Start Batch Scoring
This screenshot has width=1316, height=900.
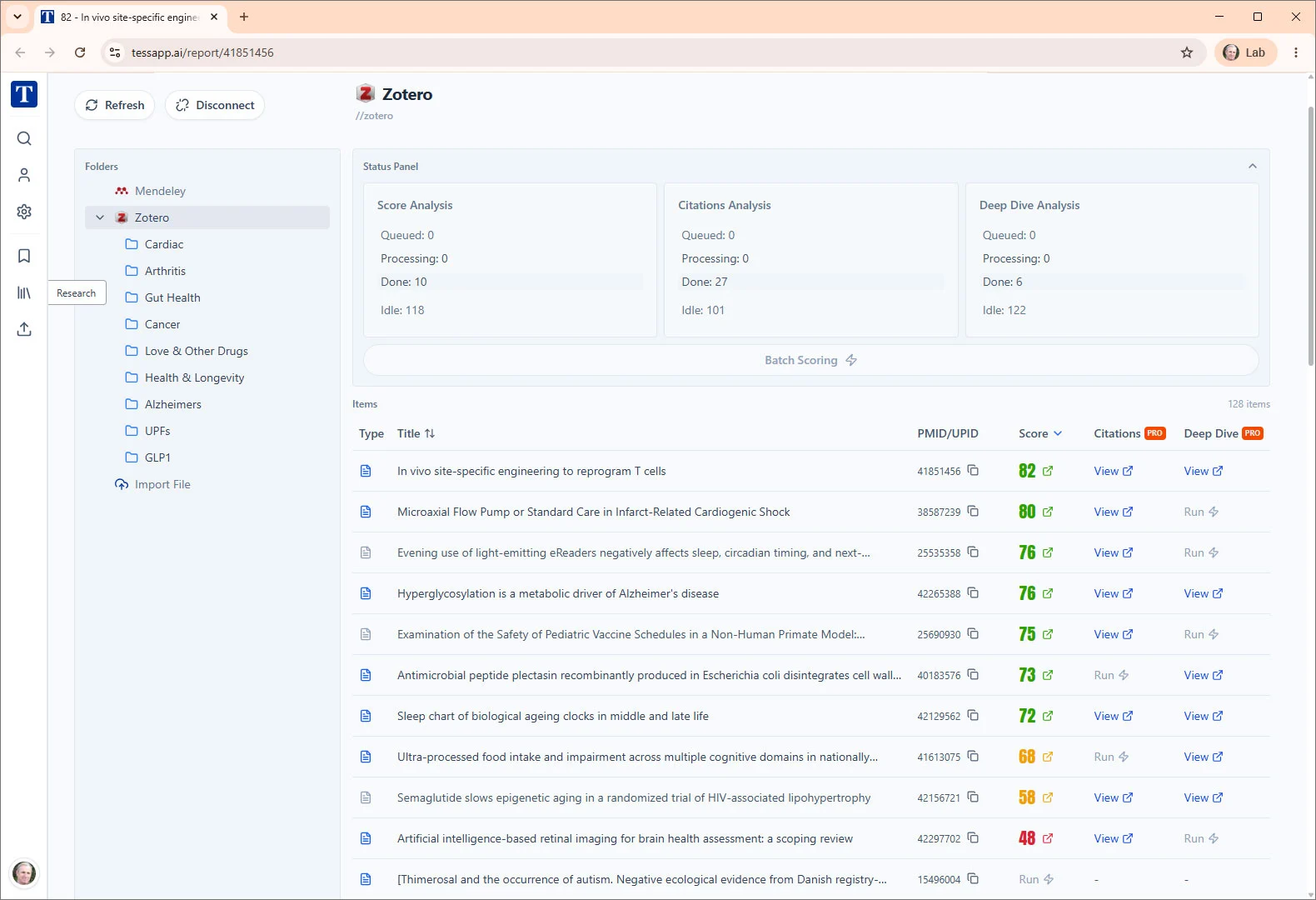[810, 360]
